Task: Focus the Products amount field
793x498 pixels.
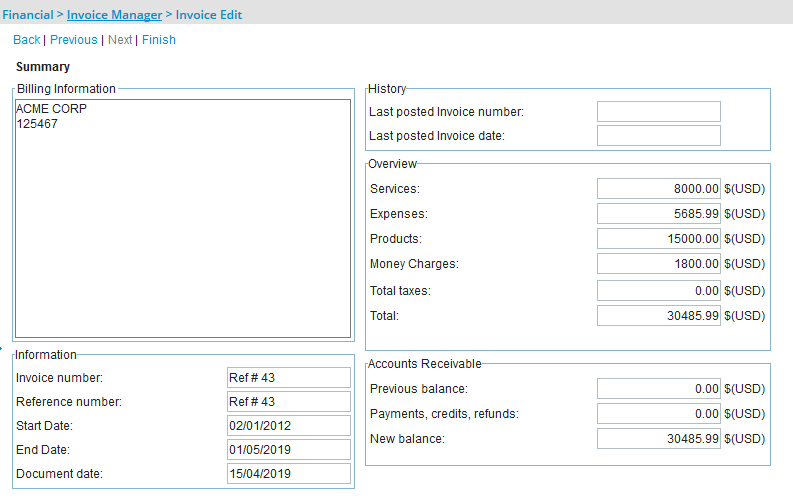Action: pos(658,239)
